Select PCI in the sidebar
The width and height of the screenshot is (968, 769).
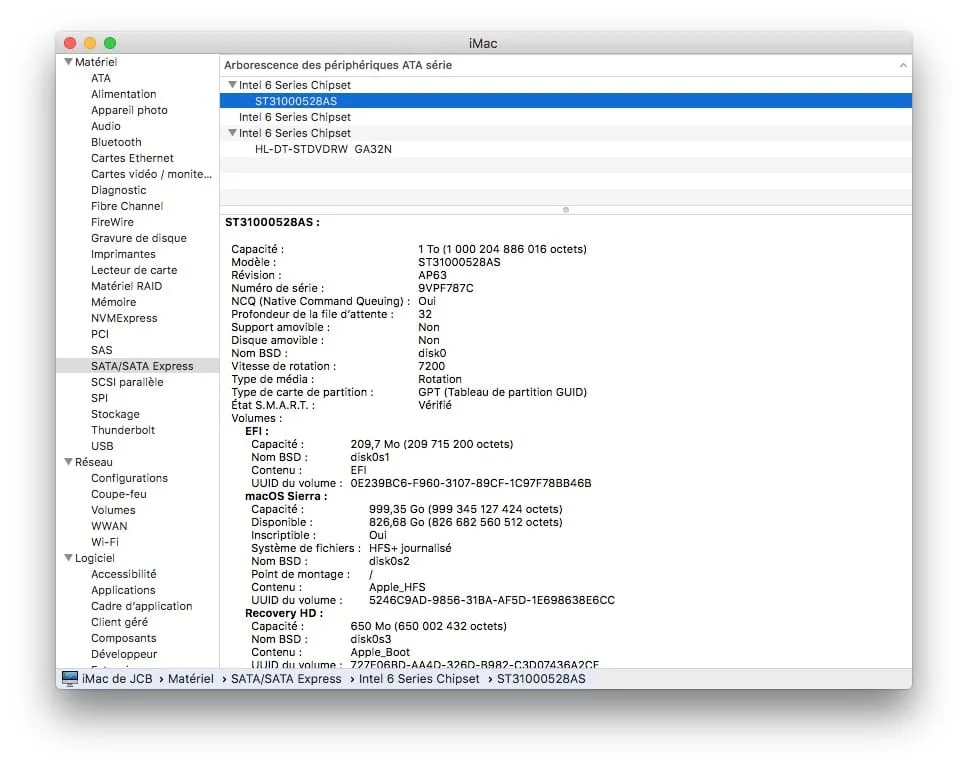point(99,334)
